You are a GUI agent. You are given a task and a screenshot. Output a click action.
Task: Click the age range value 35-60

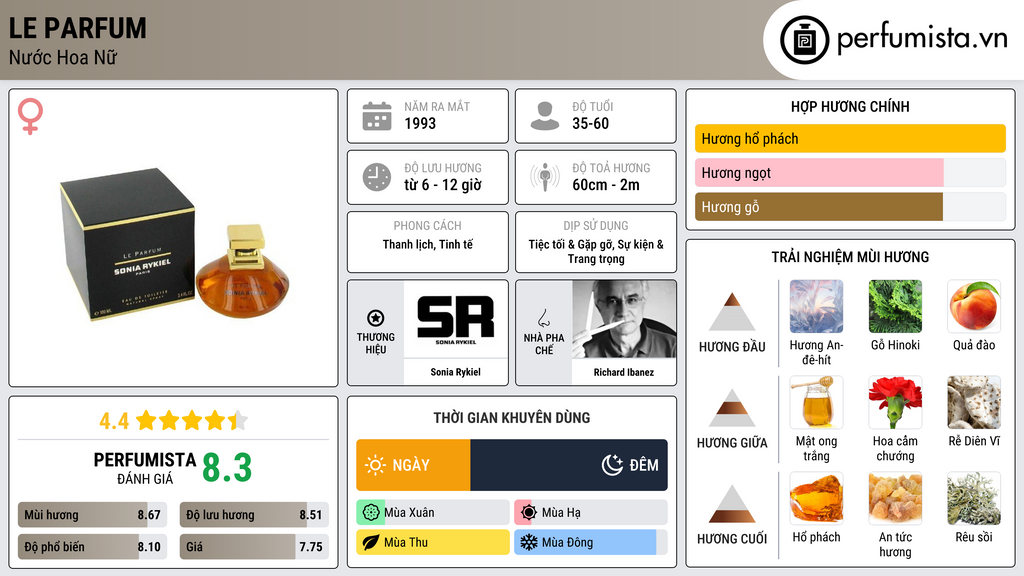pos(590,123)
